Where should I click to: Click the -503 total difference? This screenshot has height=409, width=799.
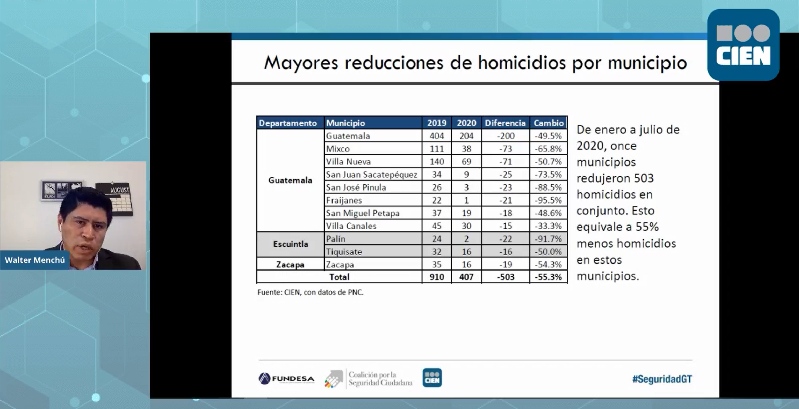click(x=505, y=277)
